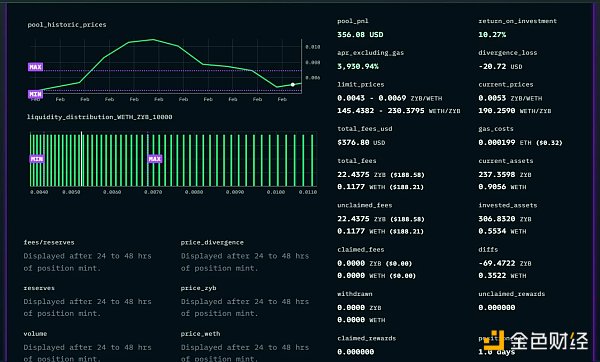This screenshot has height=362, width=600.
Task: Click the 0.5534 WETH invested assets value
Action: click(x=502, y=231)
